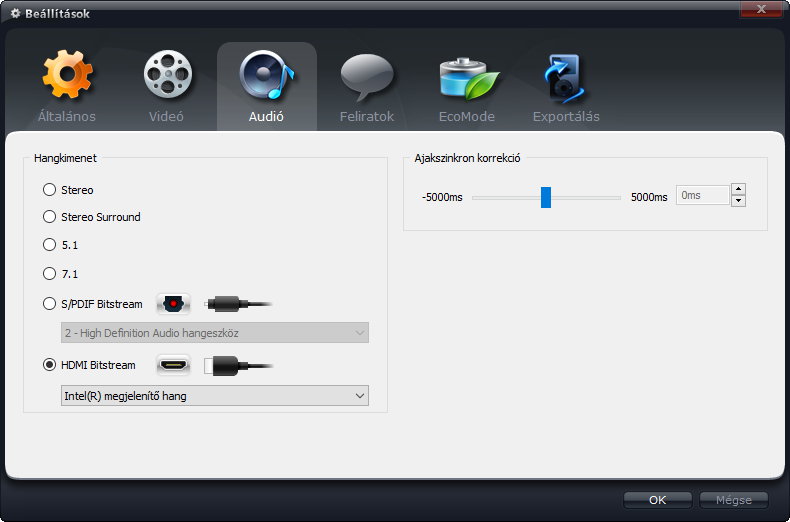The height and width of the screenshot is (522, 790).
Task: Click the battery leaf EcoMode icon
Action: [x=469, y=79]
